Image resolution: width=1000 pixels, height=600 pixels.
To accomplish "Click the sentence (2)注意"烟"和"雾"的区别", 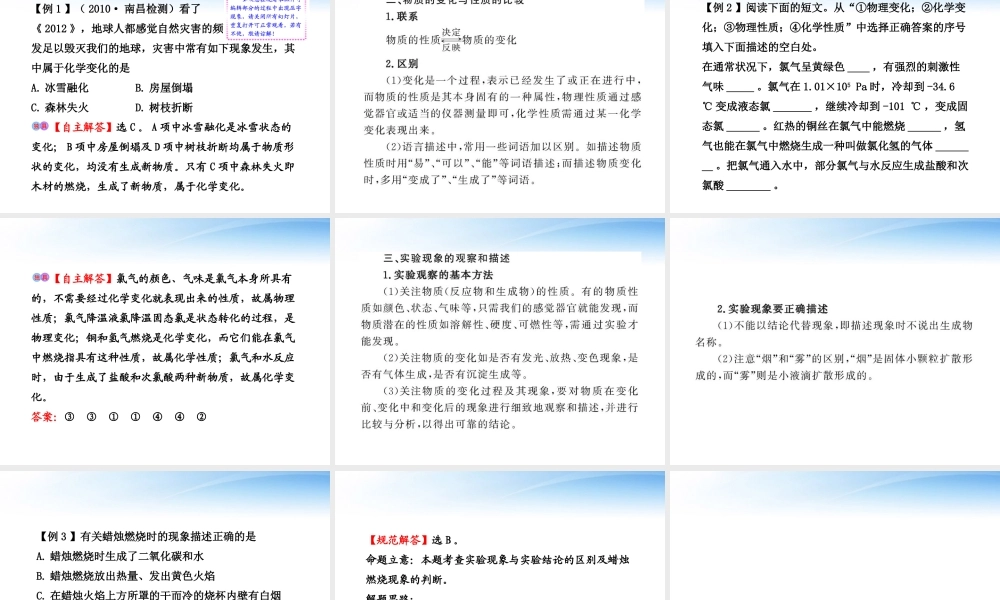I will (x=834, y=367).
